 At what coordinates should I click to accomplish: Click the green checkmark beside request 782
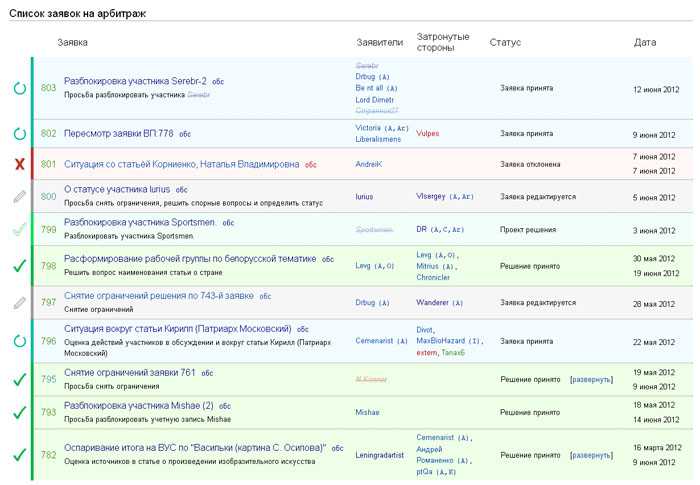pos(19,455)
